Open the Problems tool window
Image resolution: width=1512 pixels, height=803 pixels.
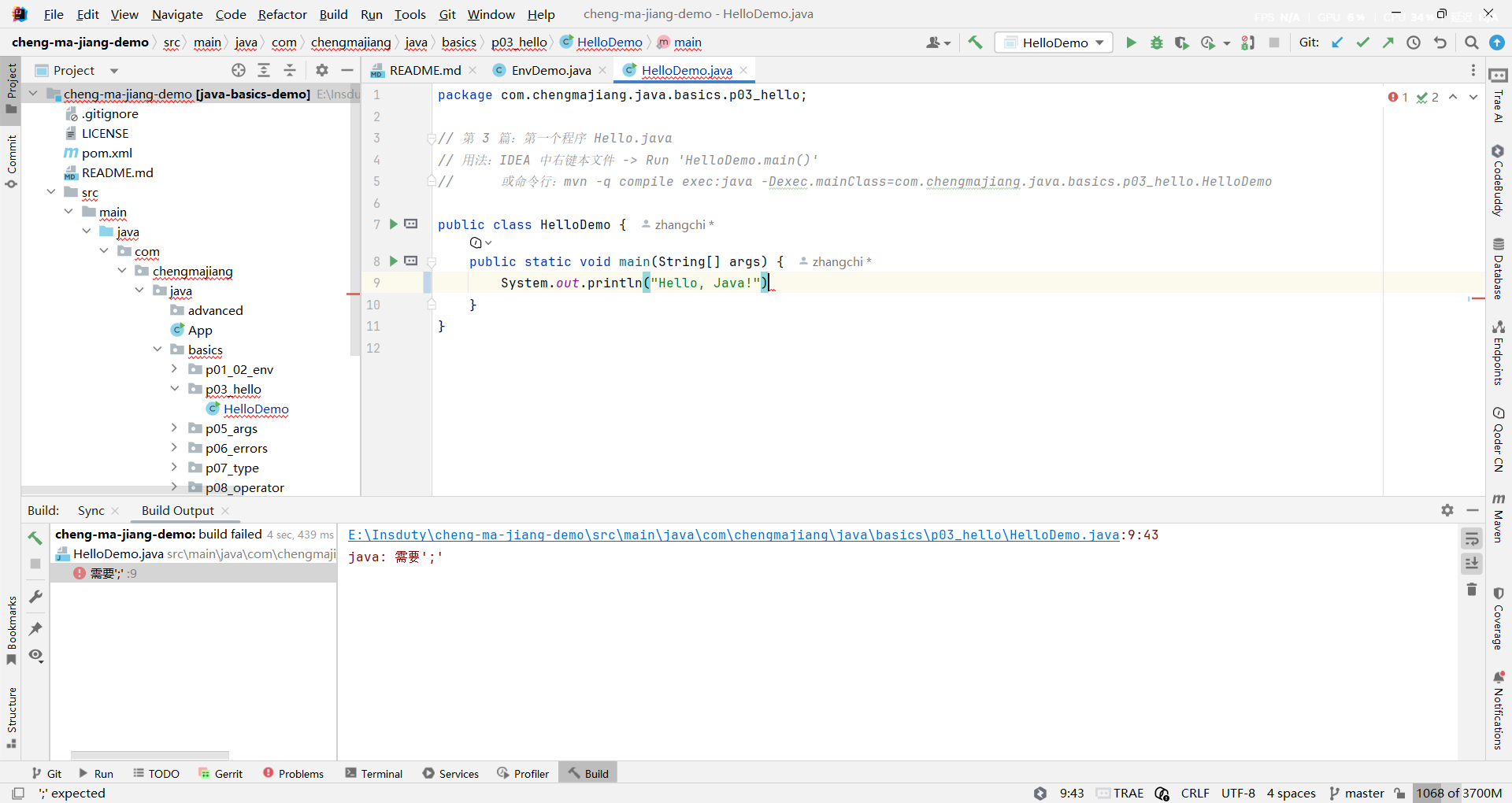click(x=293, y=773)
